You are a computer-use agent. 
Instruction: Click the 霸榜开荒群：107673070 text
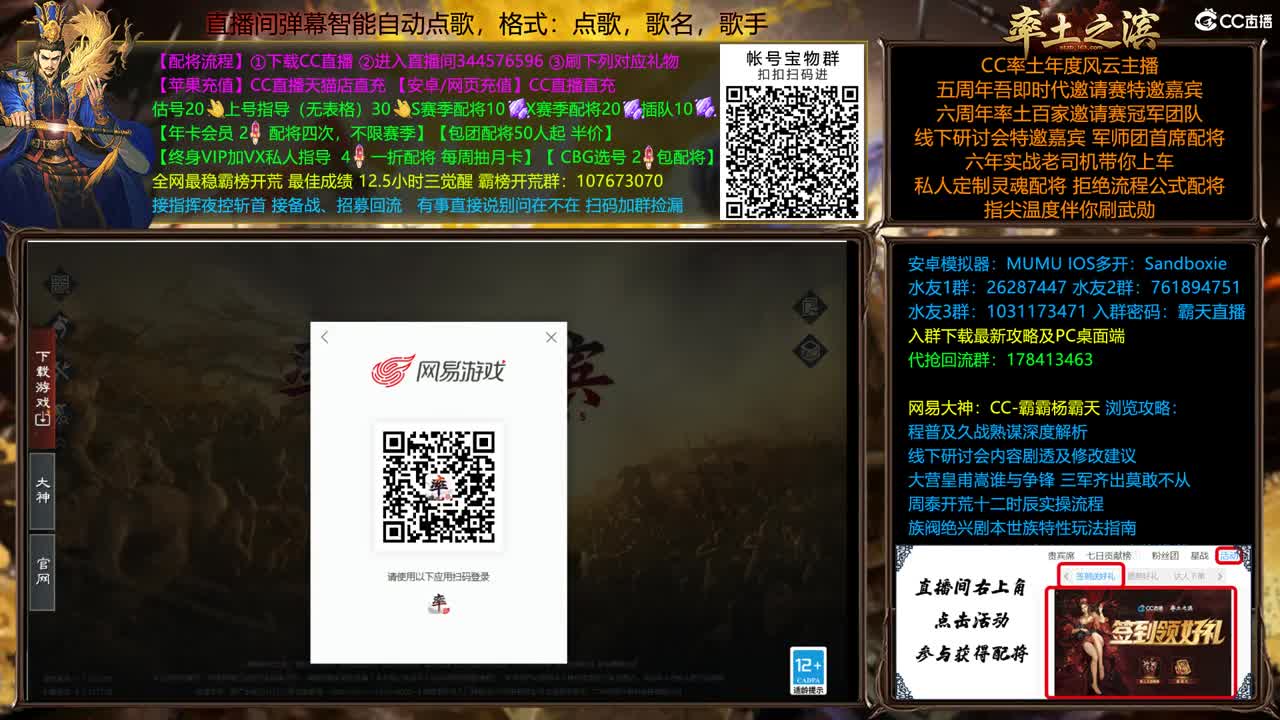[570, 181]
